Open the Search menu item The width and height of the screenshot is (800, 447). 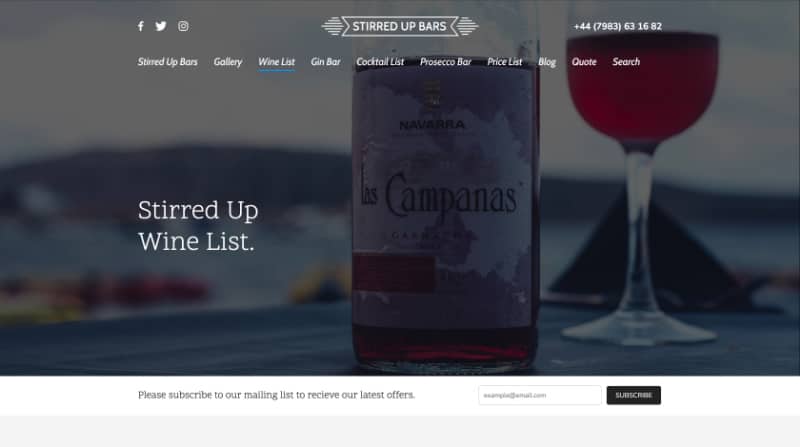(626, 62)
